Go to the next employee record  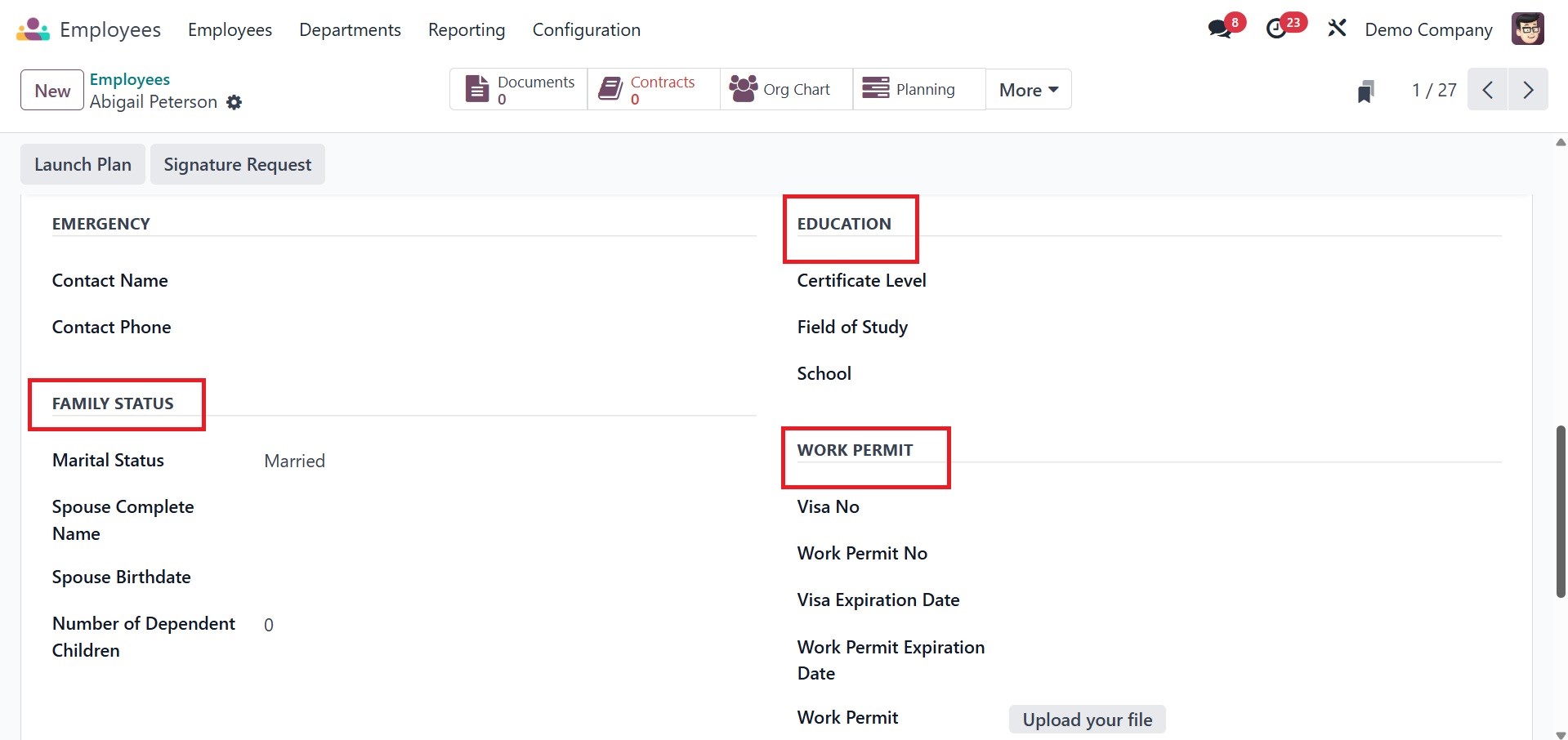pyautogui.click(x=1528, y=90)
